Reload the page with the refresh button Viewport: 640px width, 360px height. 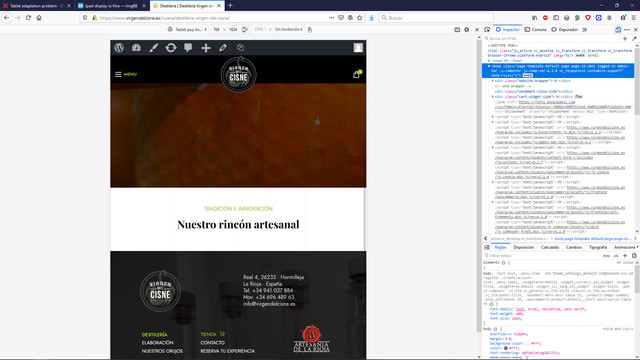(28, 18)
